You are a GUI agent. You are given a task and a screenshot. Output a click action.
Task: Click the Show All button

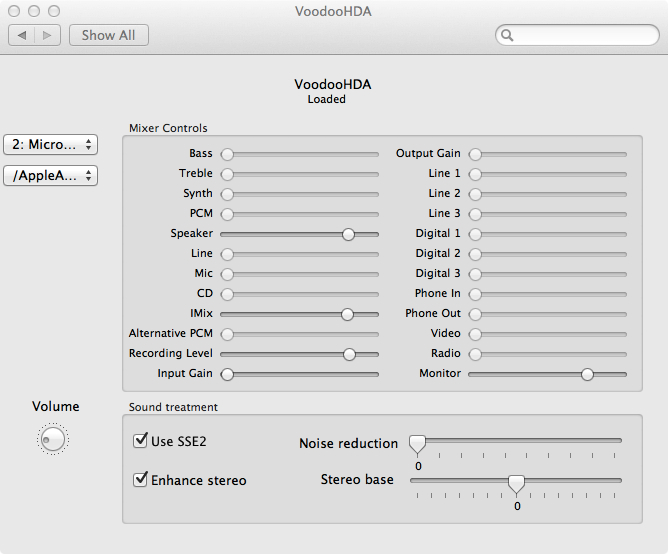[109, 35]
